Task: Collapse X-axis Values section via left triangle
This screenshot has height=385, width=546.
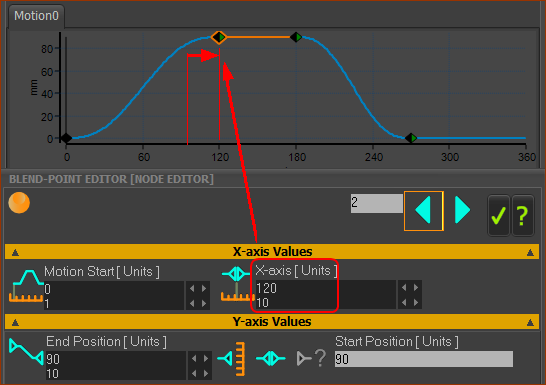Action: click(15, 252)
